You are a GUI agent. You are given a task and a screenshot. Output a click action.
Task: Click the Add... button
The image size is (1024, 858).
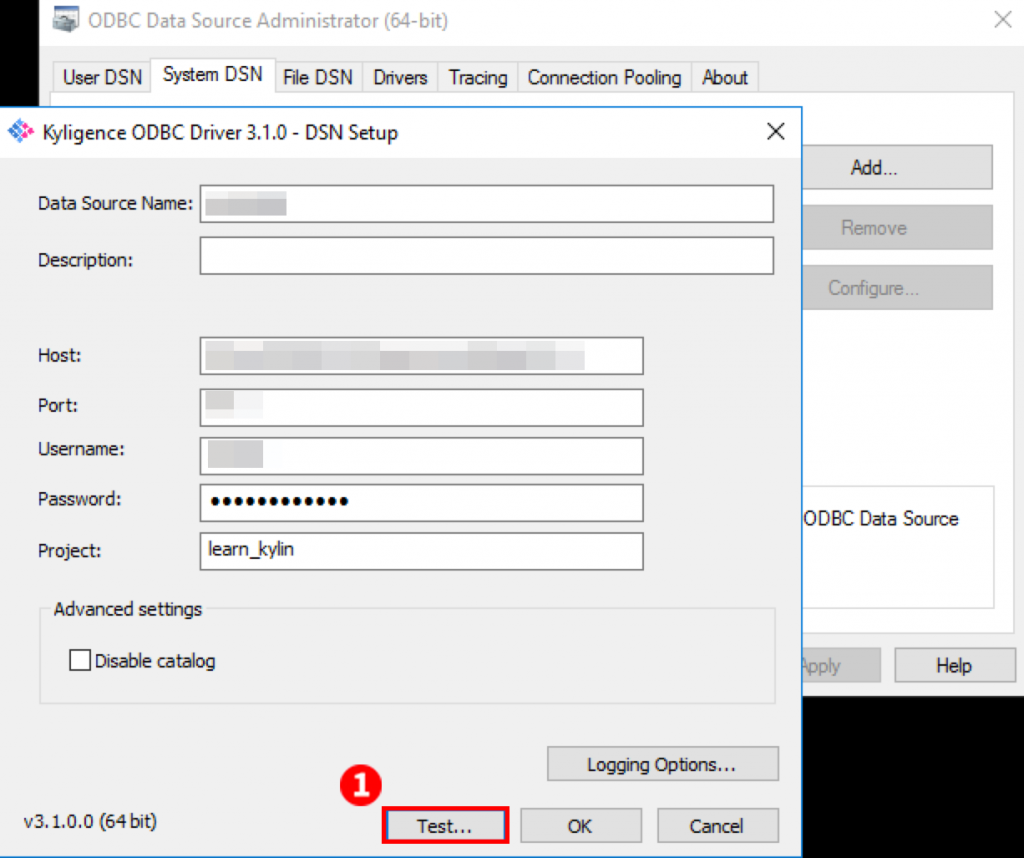click(873, 168)
